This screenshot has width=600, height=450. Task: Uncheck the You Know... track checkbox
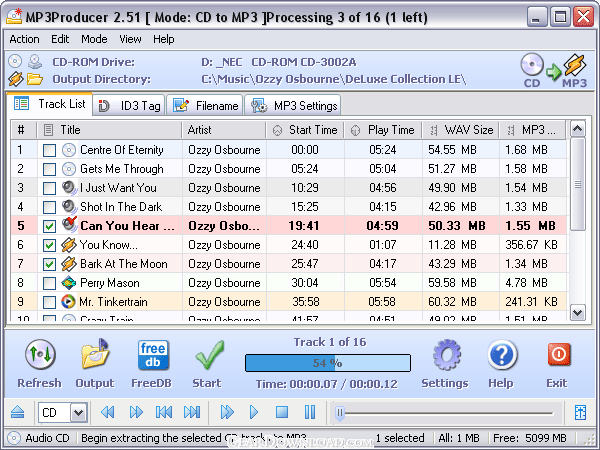[49, 245]
